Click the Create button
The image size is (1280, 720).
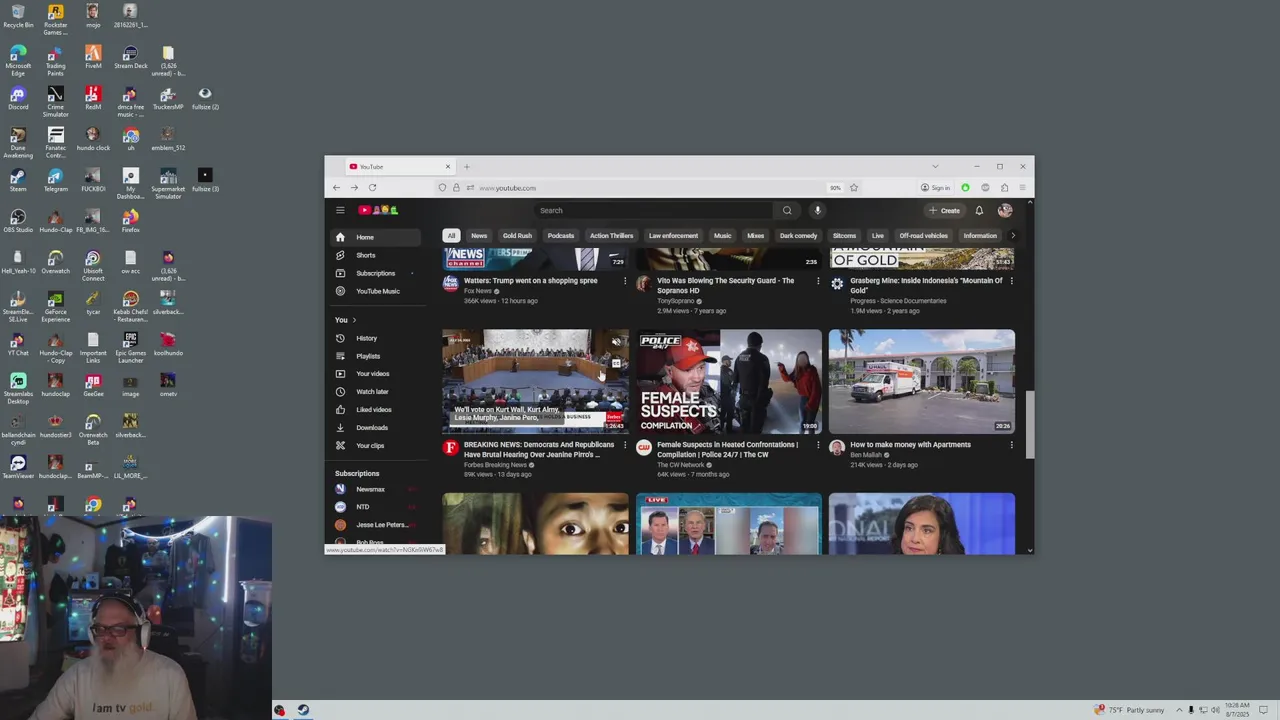pos(944,210)
